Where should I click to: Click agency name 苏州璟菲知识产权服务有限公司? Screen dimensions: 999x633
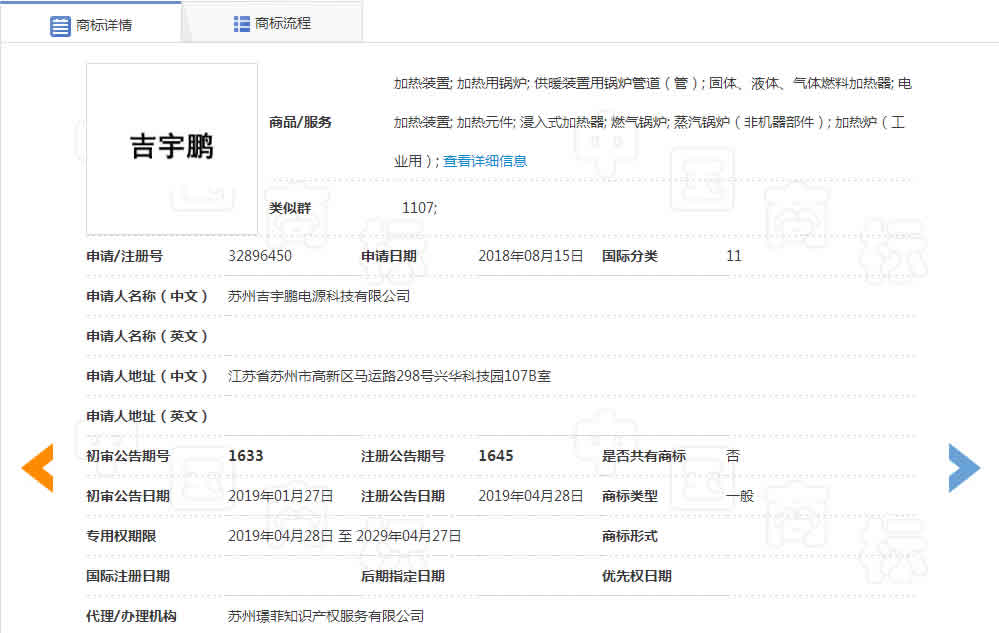point(326,616)
